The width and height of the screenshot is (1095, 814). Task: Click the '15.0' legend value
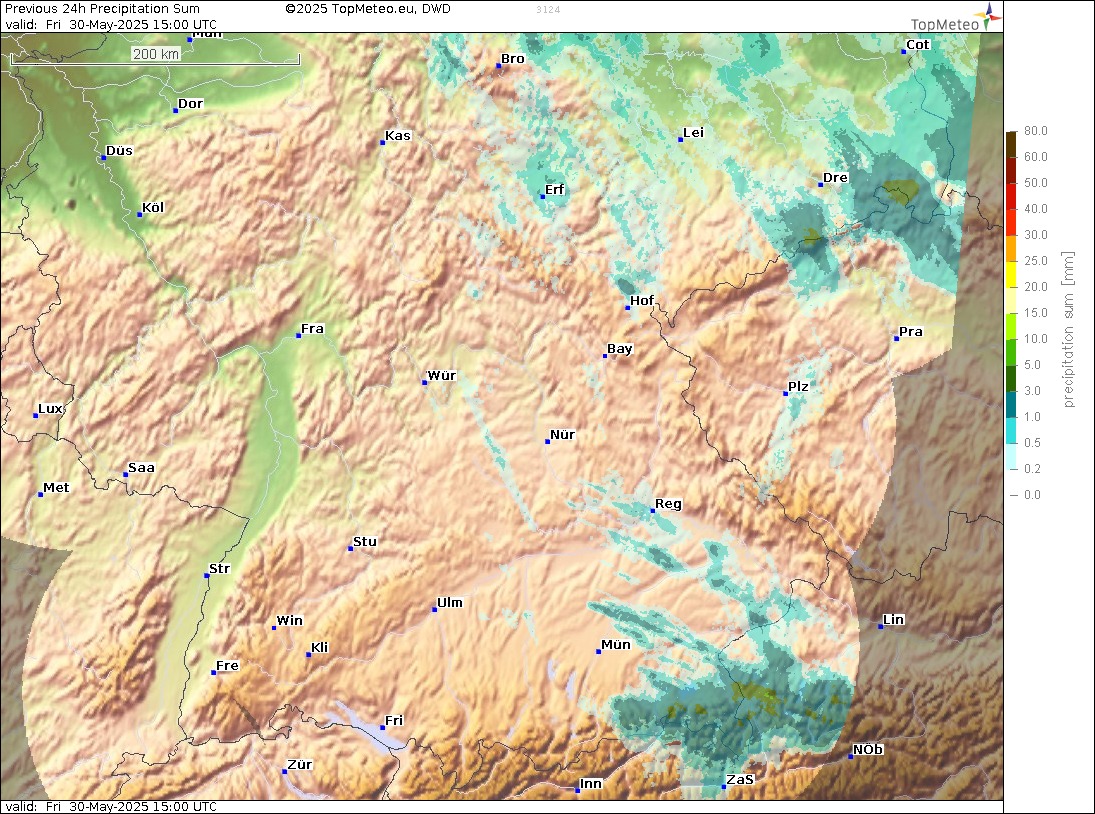pyautogui.click(x=1036, y=313)
